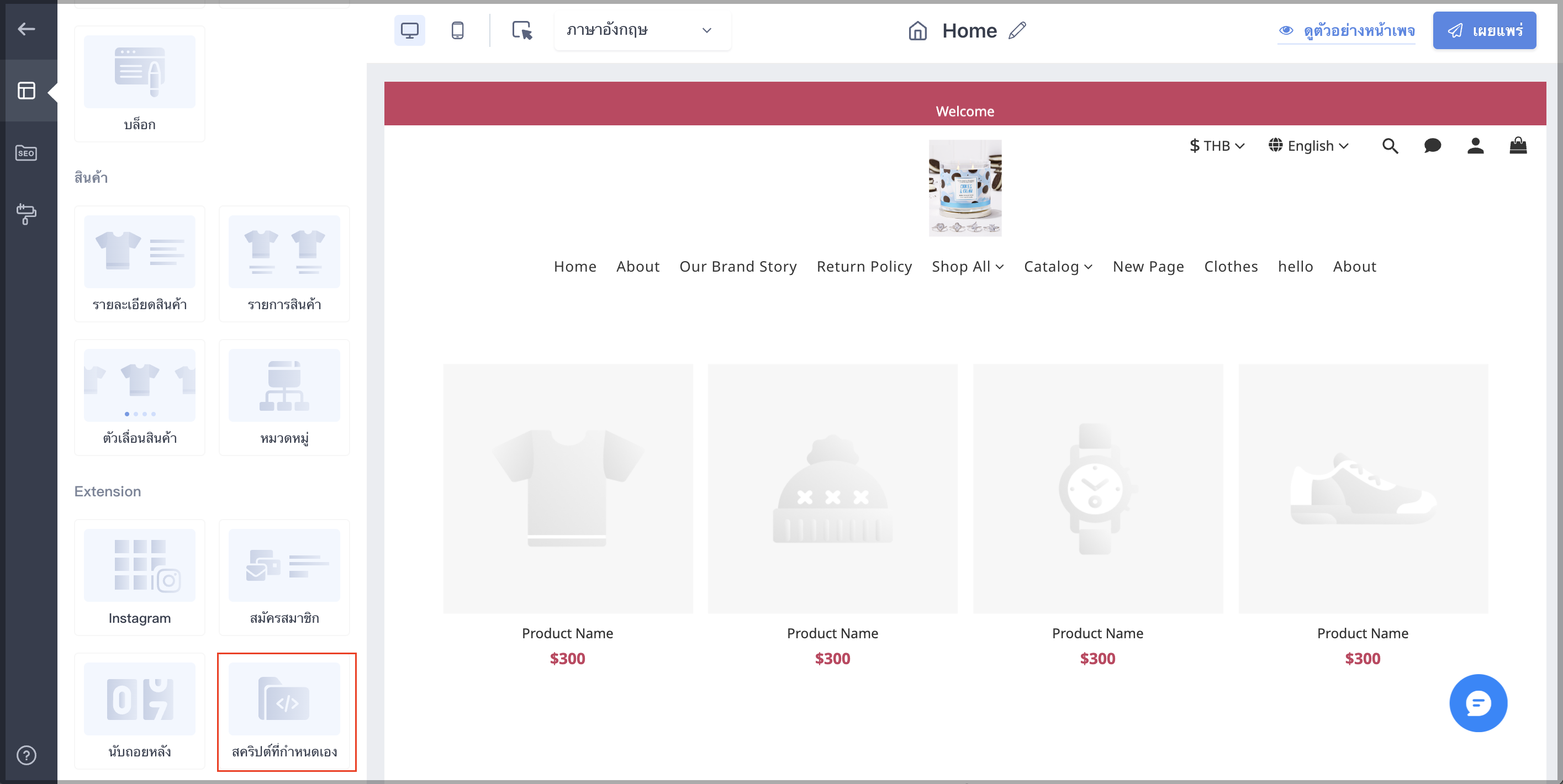Edit page name with the pencil icon
Screen dimensions: 1563x784
click(1017, 30)
